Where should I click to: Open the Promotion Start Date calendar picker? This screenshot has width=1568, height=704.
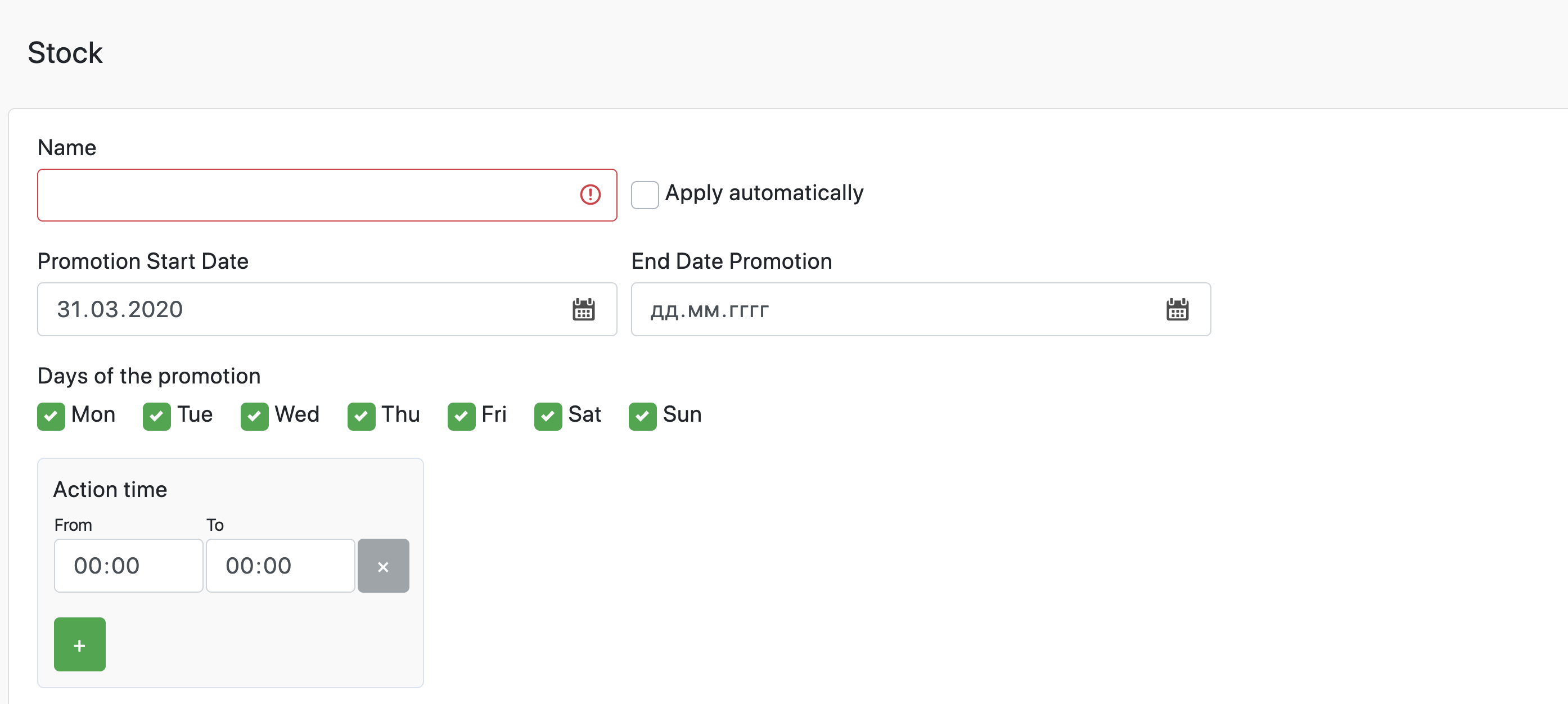[583, 309]
